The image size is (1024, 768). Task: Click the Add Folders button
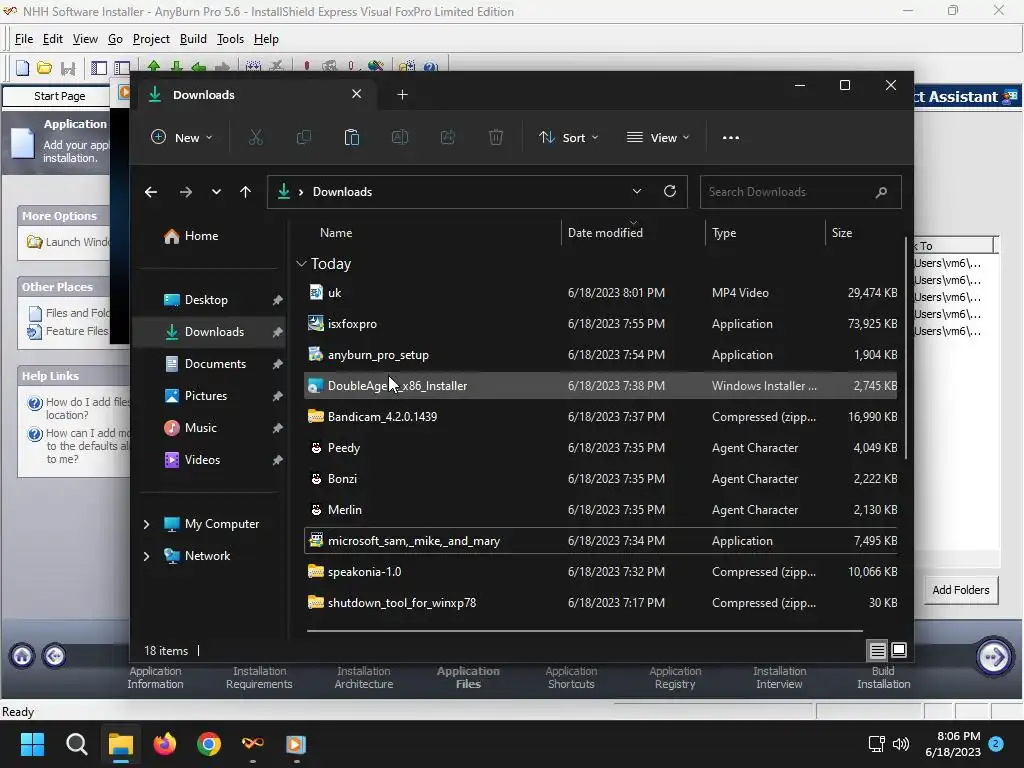click(x=961, y=590)
